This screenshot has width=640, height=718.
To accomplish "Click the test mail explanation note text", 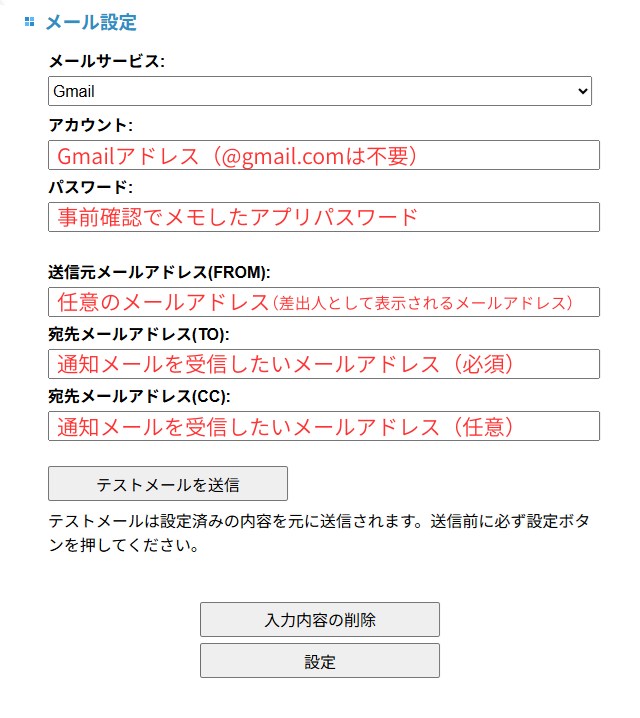I will tap(318, 533).
